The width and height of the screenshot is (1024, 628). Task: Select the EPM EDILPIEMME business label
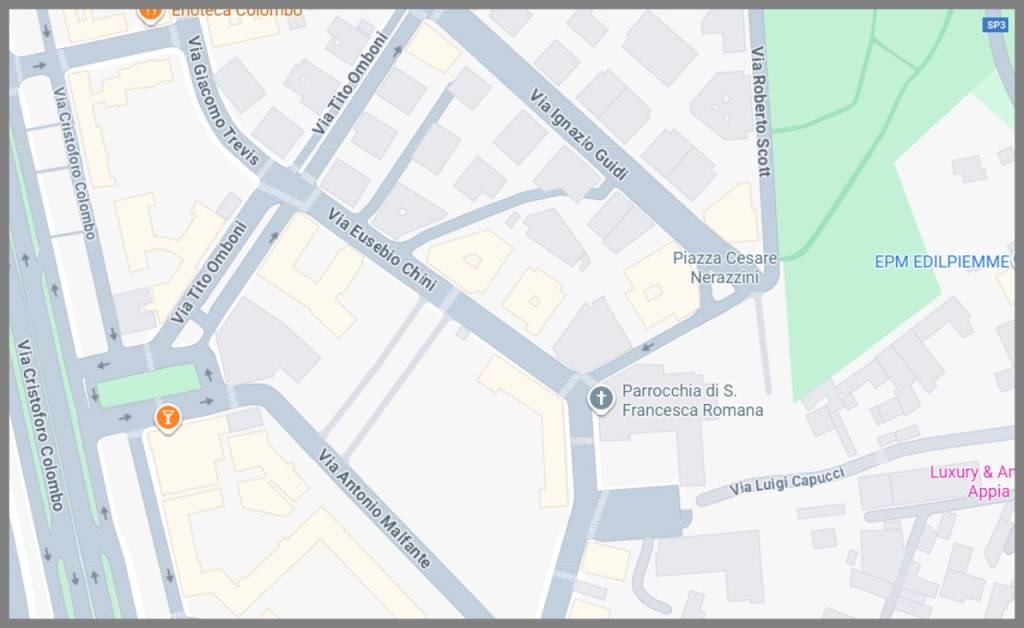[942, 262]
